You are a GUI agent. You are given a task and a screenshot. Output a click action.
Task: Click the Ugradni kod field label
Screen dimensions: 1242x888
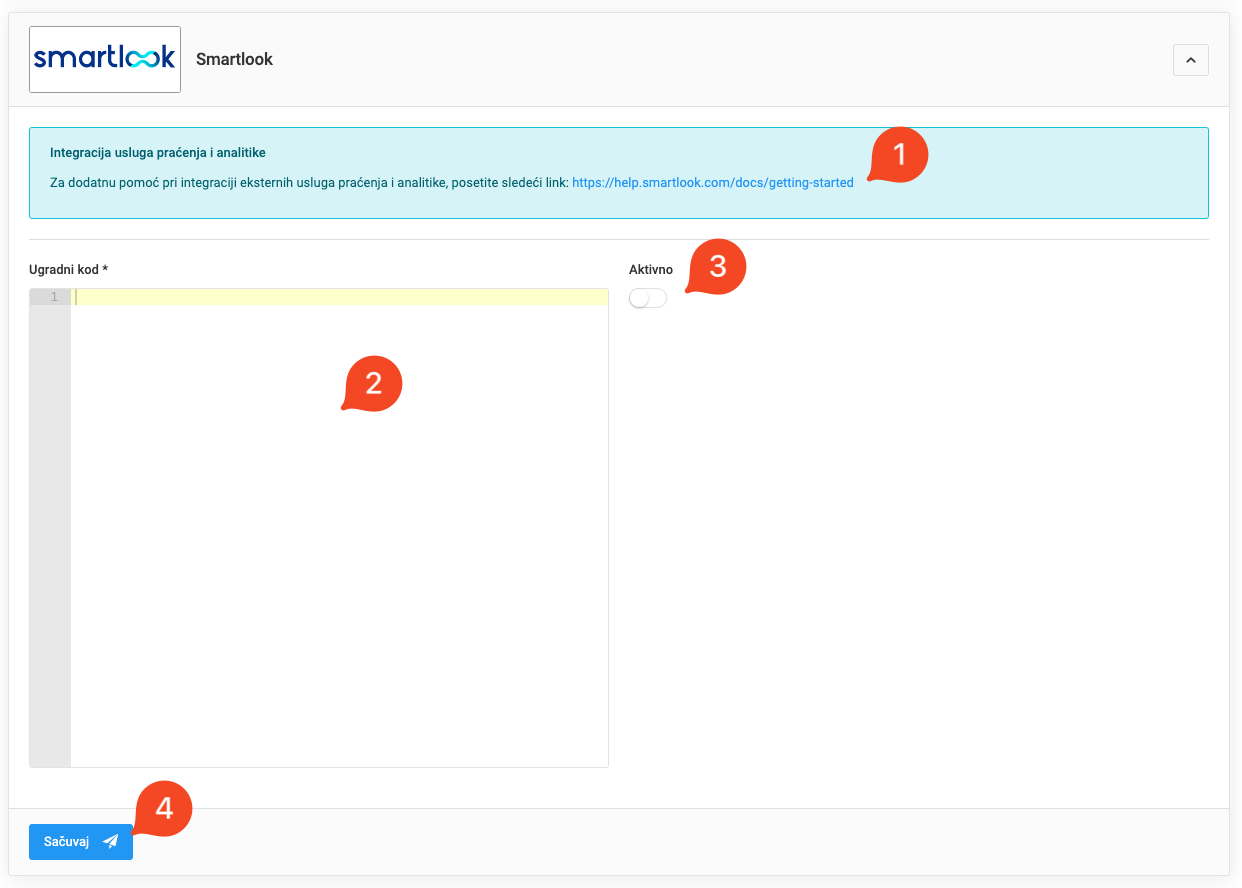[68, 270]
